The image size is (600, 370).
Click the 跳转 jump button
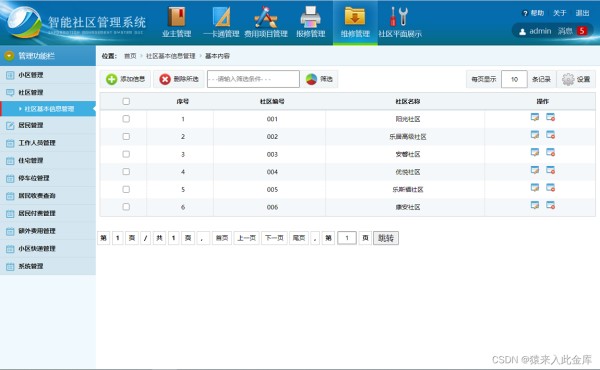coord(386,238)
